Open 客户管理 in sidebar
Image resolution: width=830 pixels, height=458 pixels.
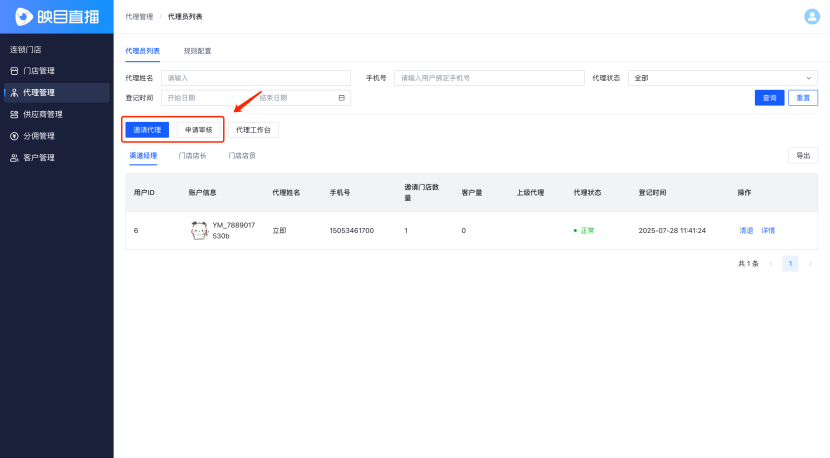pos(57,158)
